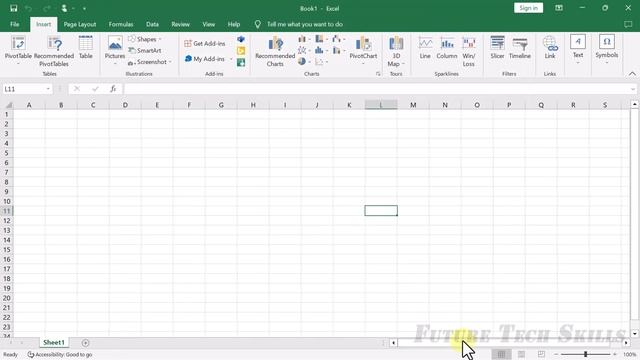Click the Redo arrow in title bar
This screenshot has height=360, width=640.
pos(47,8)
